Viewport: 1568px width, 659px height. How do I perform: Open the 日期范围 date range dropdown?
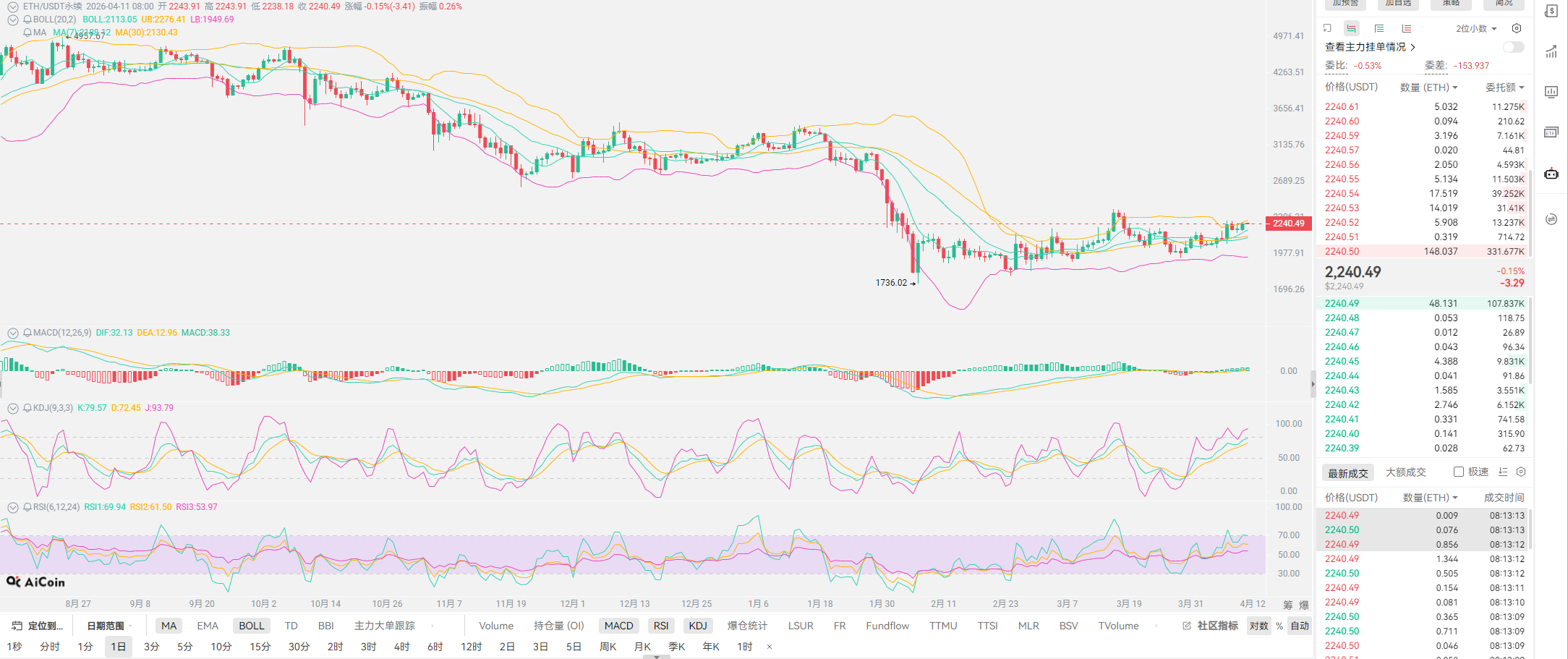click(108, 626)
